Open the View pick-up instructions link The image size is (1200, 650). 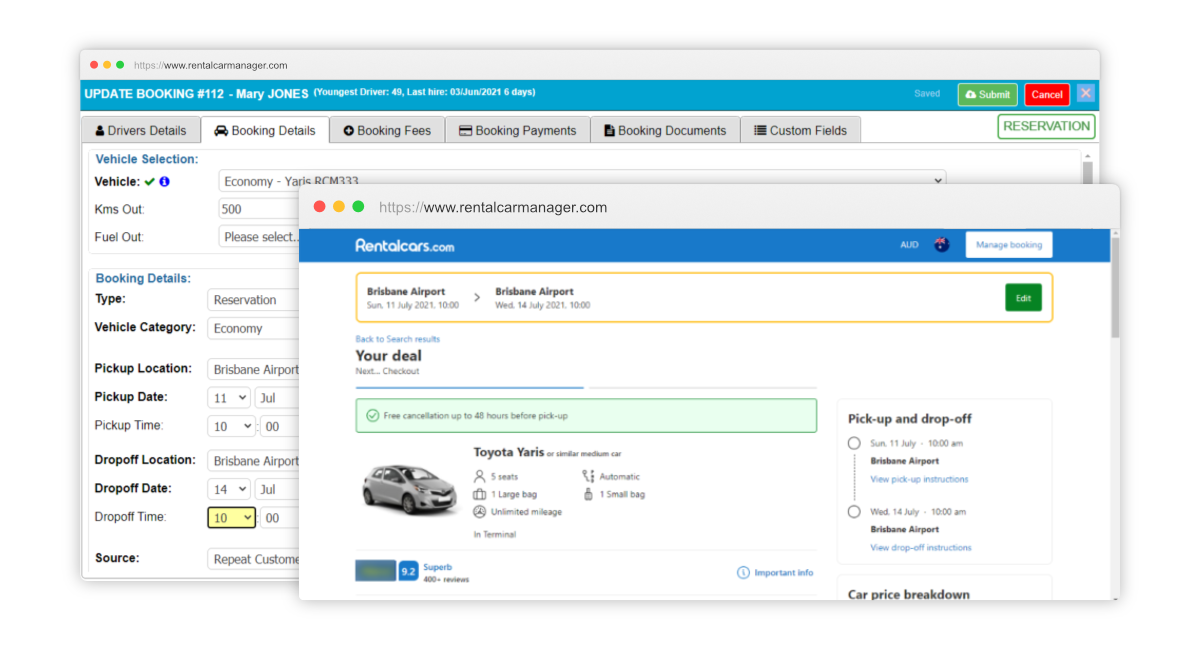[x=917, y=477]
